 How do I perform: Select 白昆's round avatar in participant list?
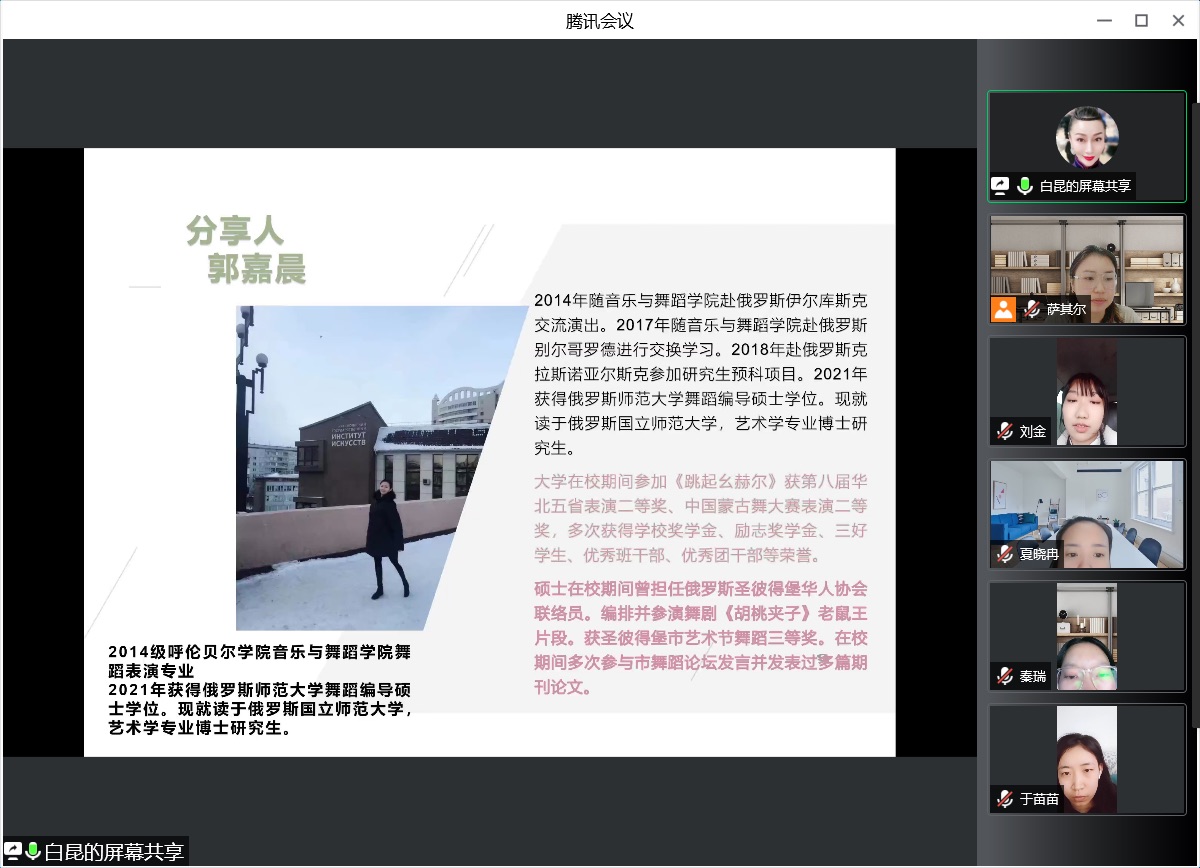pyautogui.click(x=1087, y=137)
